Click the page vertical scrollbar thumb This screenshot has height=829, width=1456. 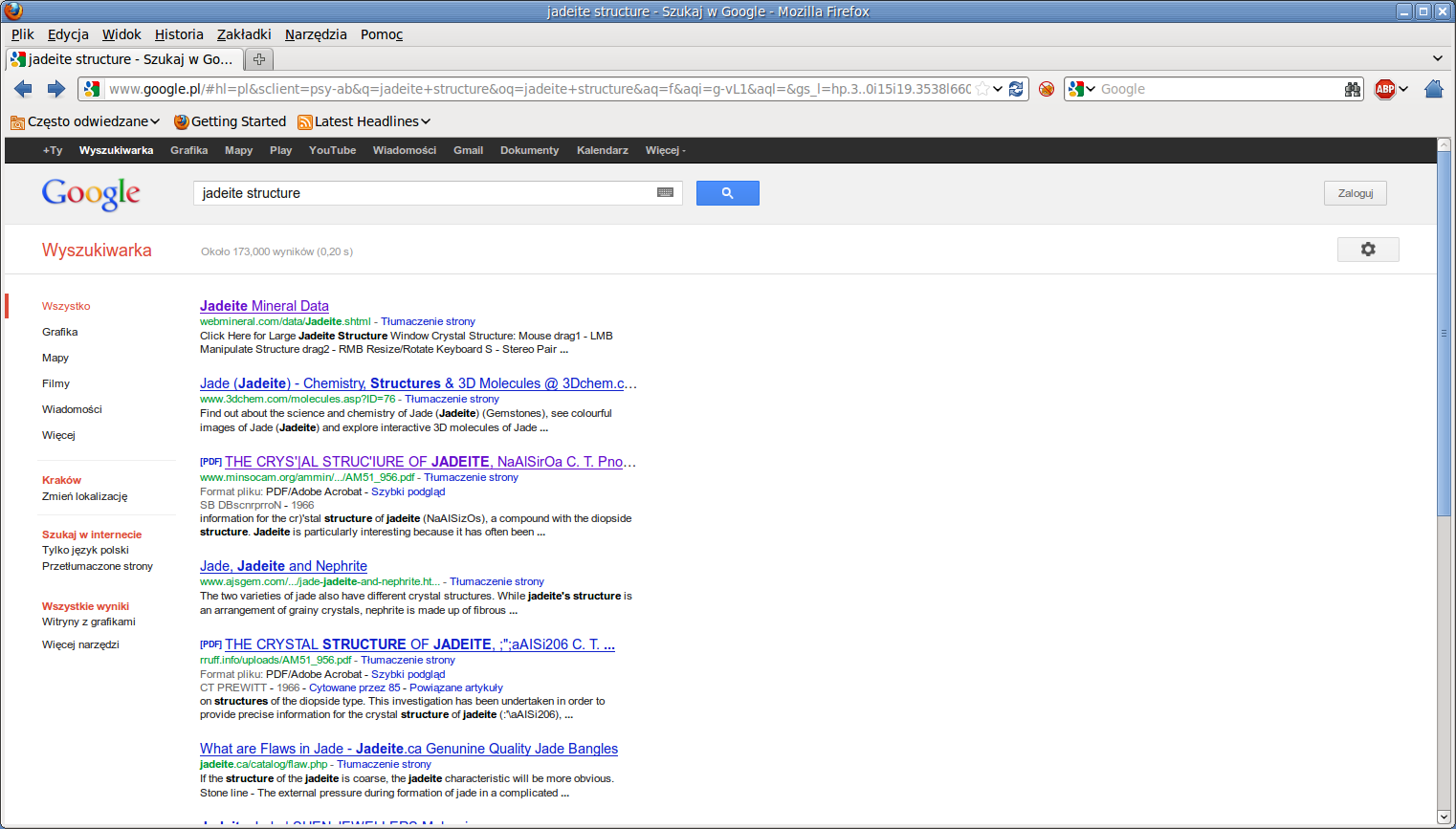point(1445,334)
